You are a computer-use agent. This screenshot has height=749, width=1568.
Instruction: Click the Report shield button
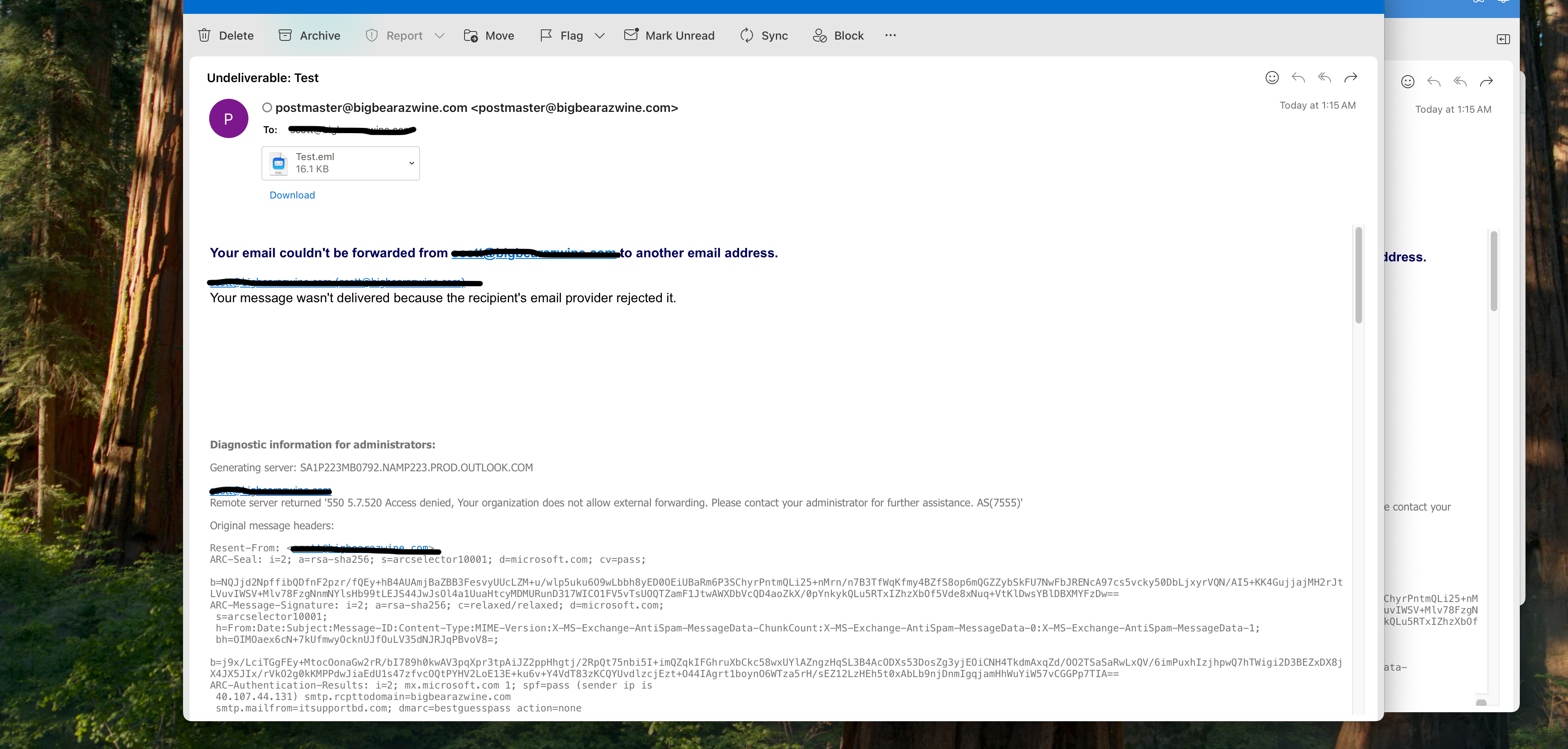point(394,35)
